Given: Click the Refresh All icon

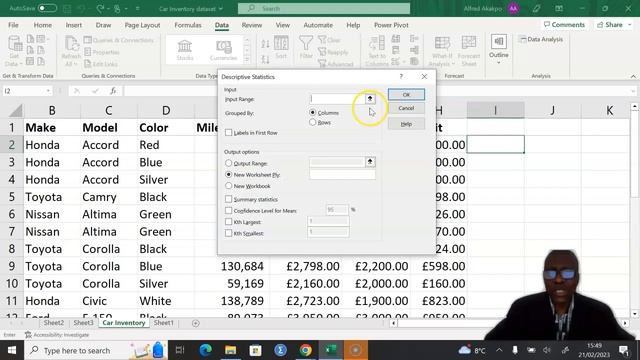Looking at the screenshot, I should tap(71, 44).
